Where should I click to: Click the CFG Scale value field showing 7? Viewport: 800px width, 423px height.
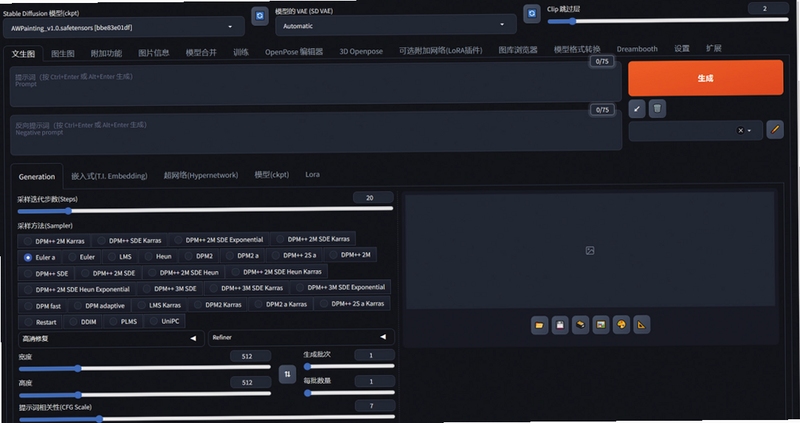374,406
